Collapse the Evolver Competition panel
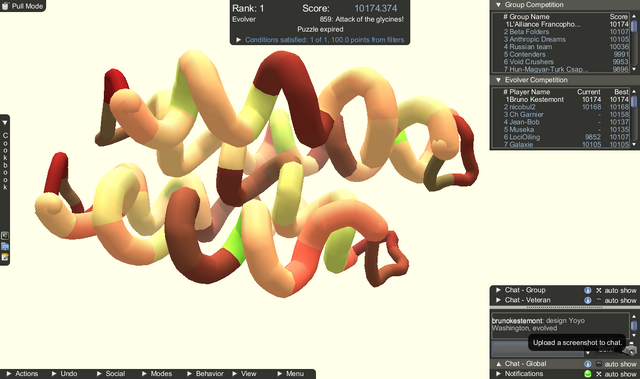 (498, 80)
